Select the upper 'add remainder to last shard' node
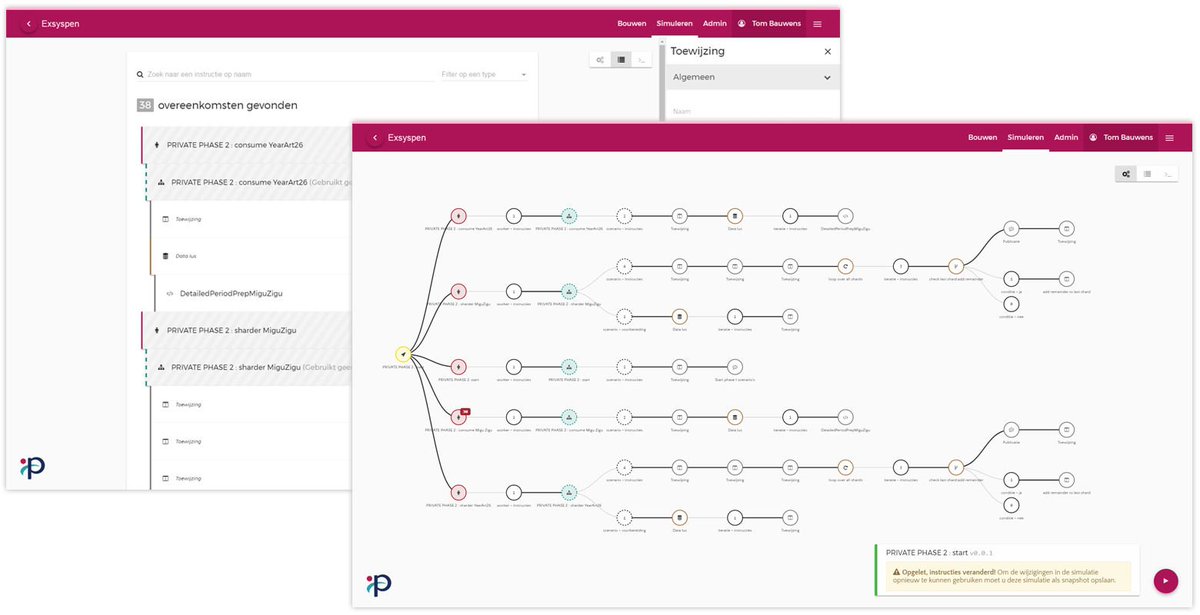The image size is (1200, 615). pos(1066,279)
